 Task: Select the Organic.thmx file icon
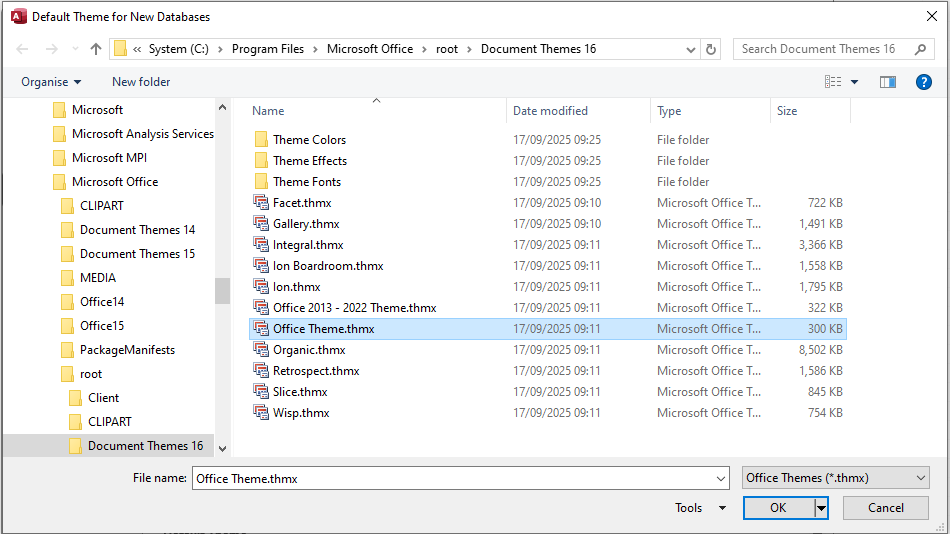click(261, 350)
